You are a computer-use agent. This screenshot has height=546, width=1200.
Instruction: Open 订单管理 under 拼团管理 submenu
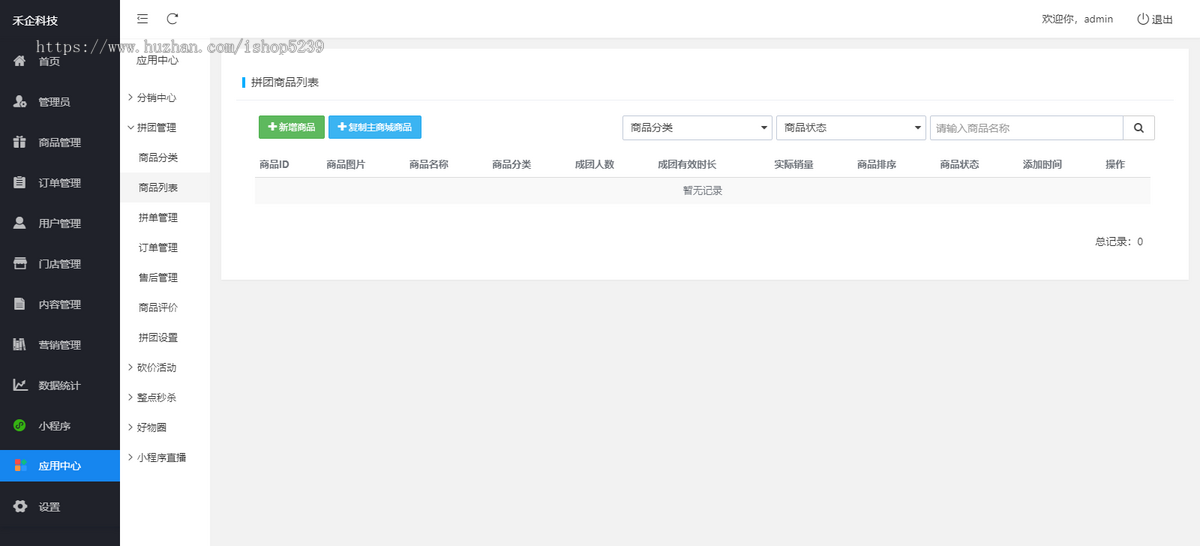tap(165, 248)
